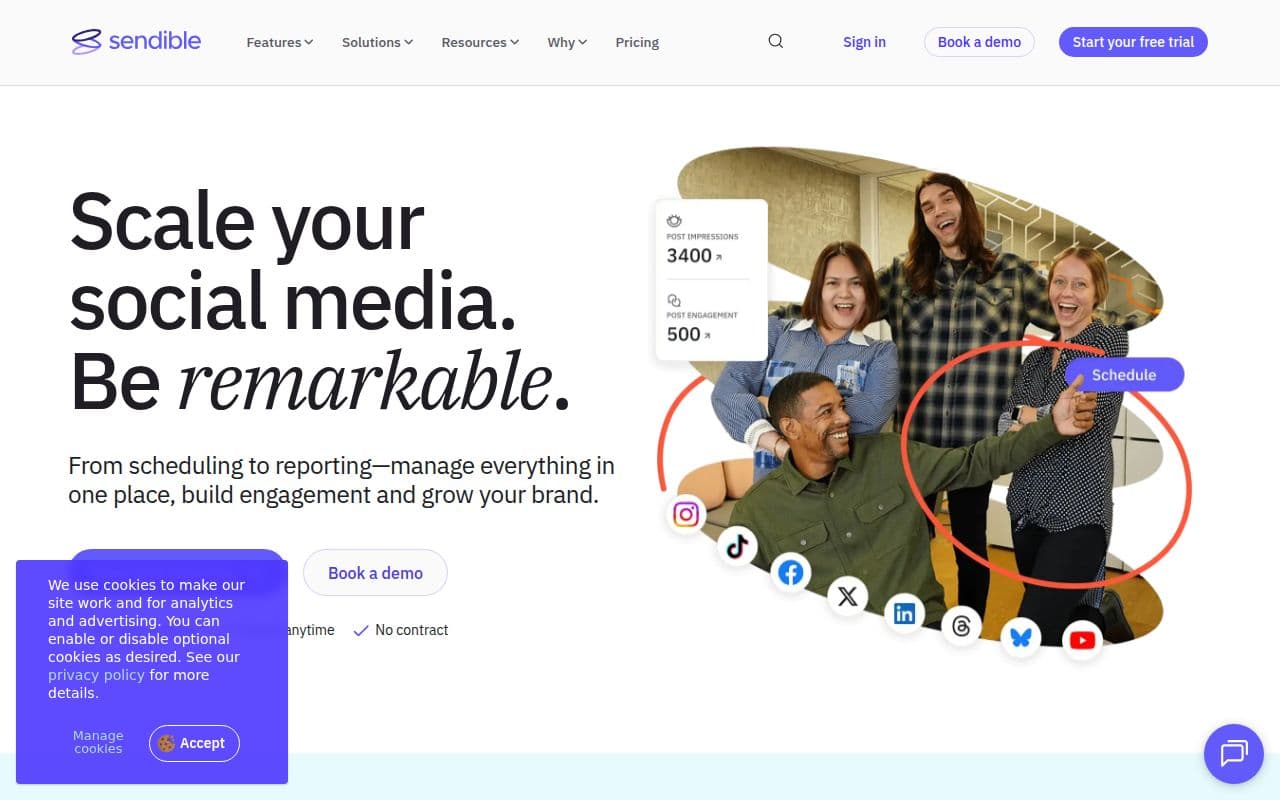Screen dimensions: 1280x800
Task: Click the Instagram icon
Action: (686, 514)
